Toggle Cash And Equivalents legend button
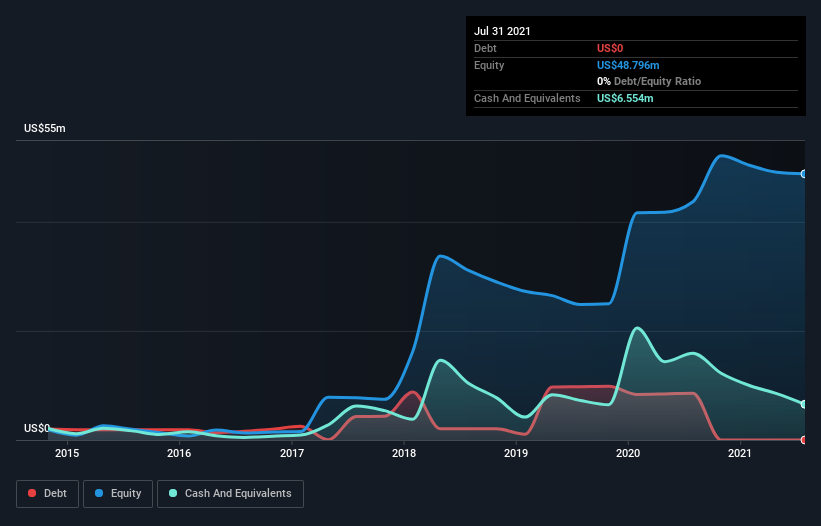 coord(230,494)
